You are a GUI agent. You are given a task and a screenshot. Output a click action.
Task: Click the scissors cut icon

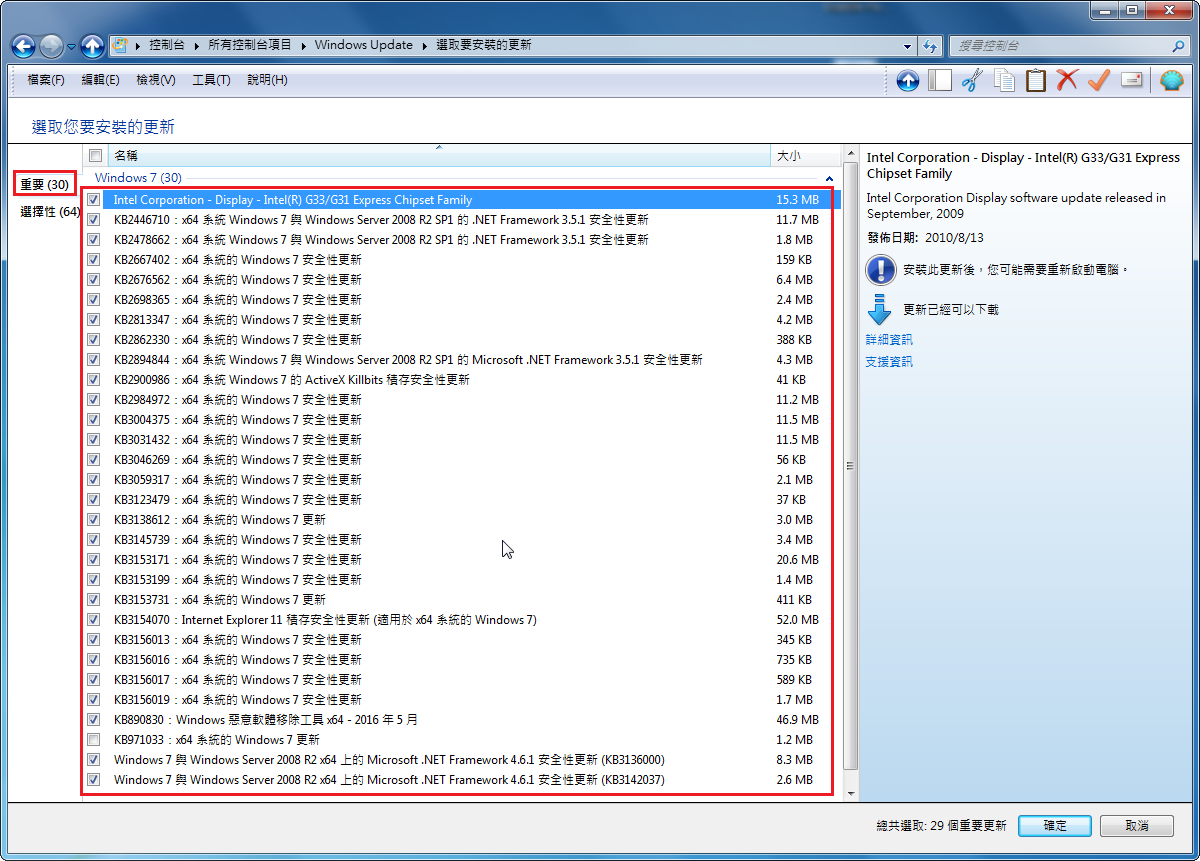tap(971, 80)
